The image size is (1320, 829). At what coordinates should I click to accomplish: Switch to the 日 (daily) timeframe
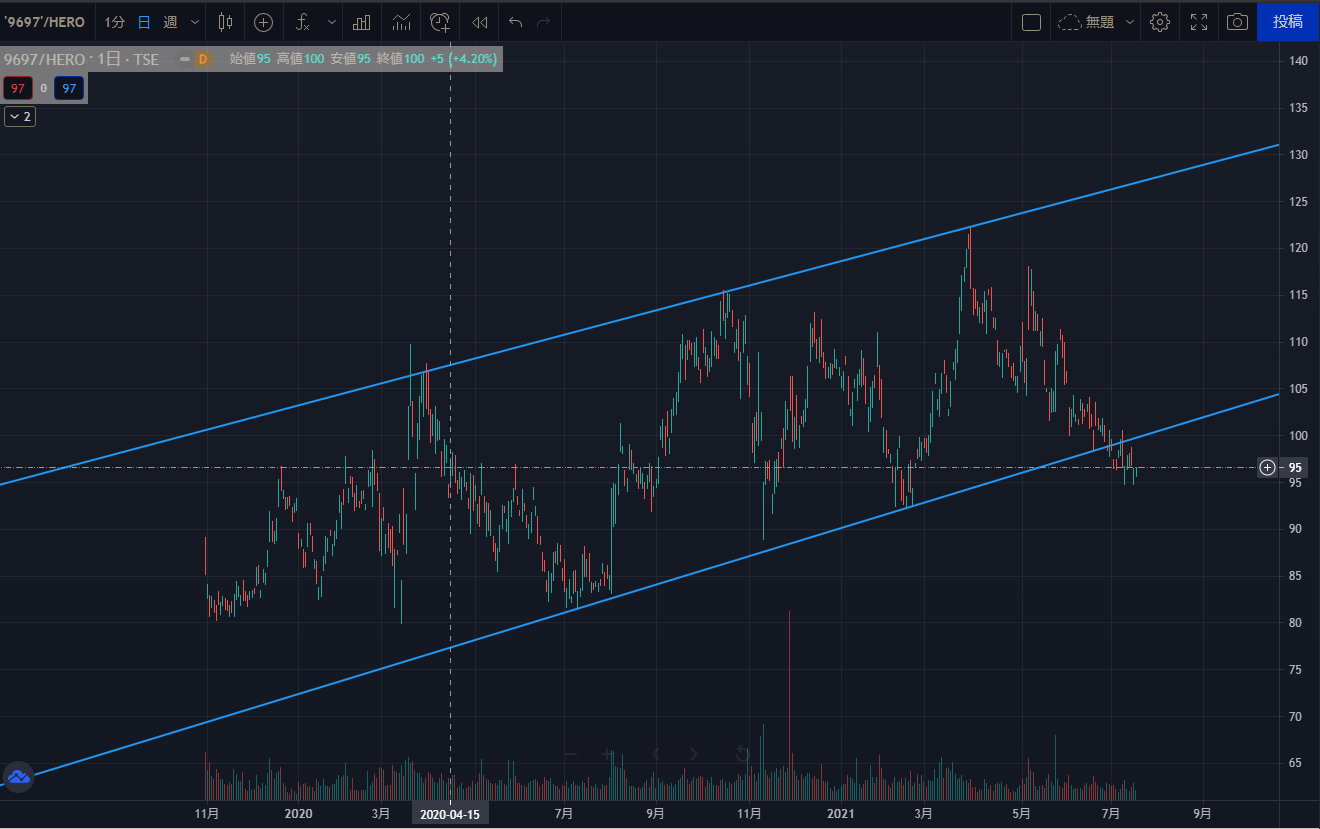(x=144, y=21)
